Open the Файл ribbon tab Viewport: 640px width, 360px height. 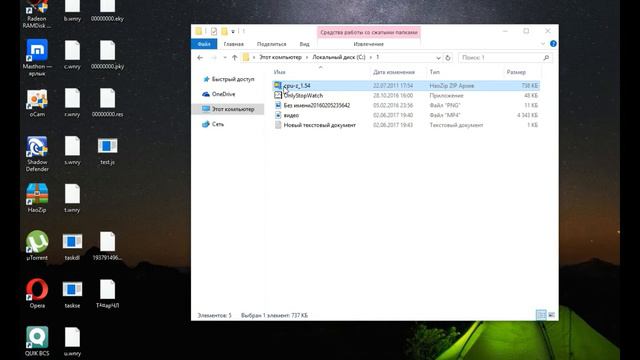(204, 44)
